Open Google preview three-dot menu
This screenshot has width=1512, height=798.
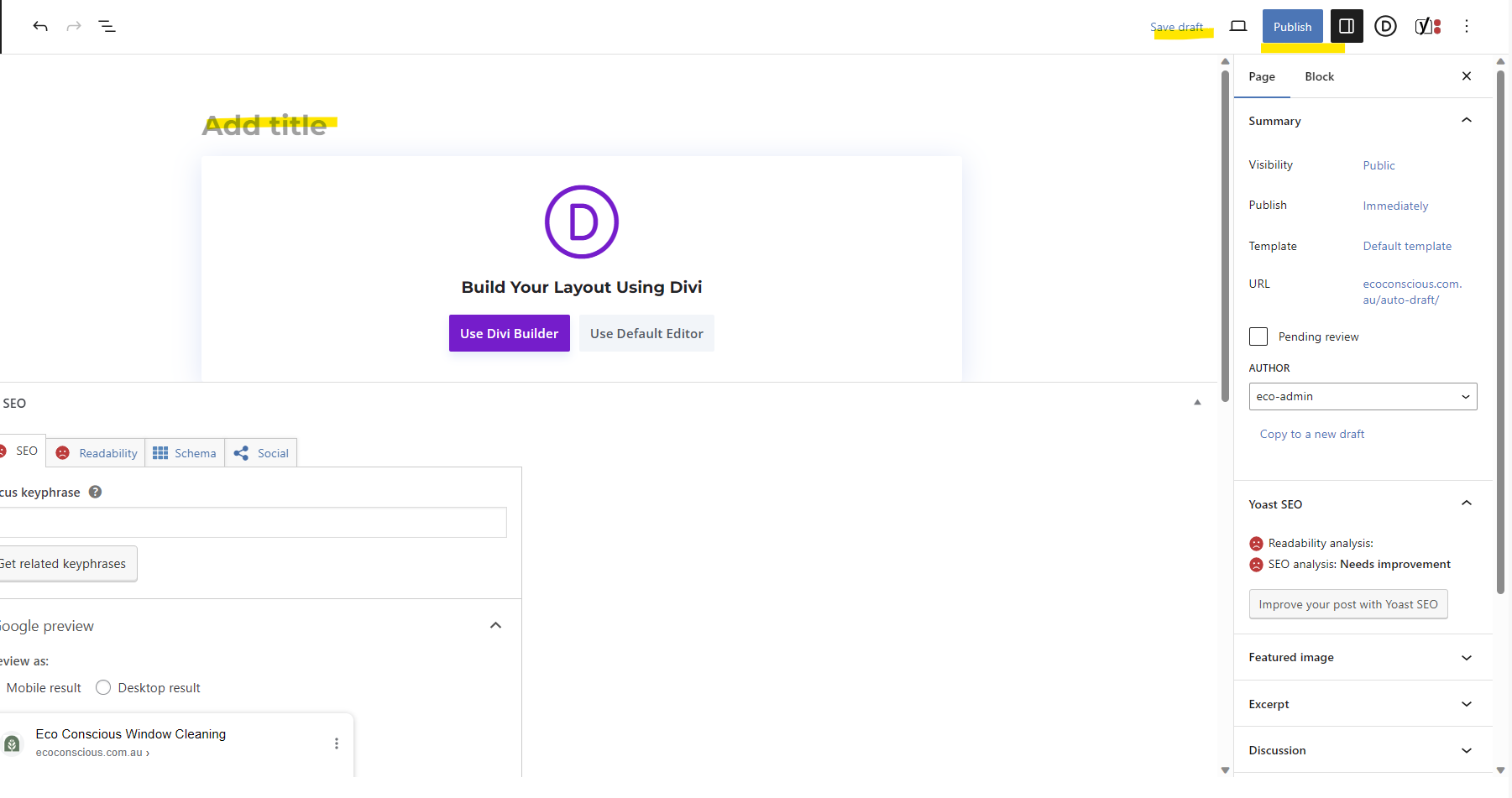(x=337, y=743)
